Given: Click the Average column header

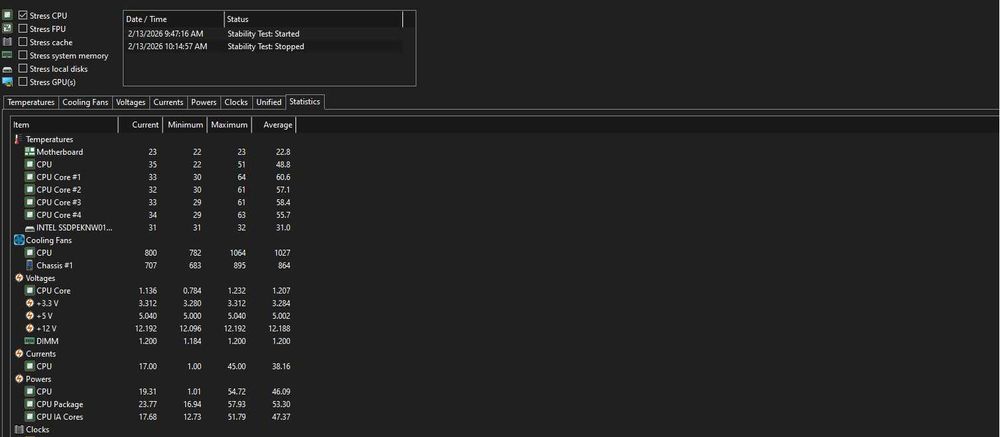Looking at the screenshot, I should [x=274, y=125].
